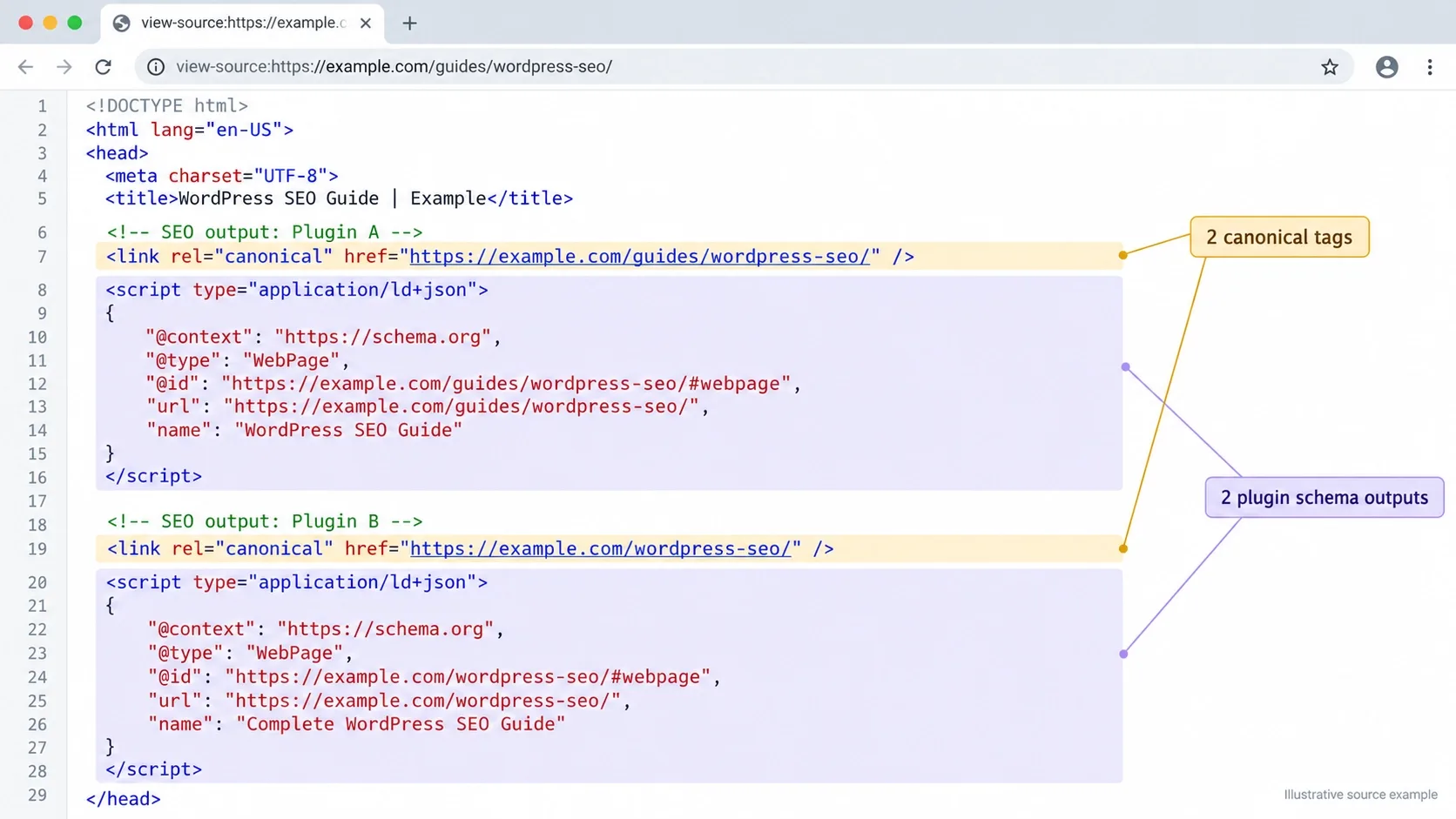The image size is (1456, 819).
Task: Click the first script type="application/ld+json" line 8
Action: click(296, 290)
